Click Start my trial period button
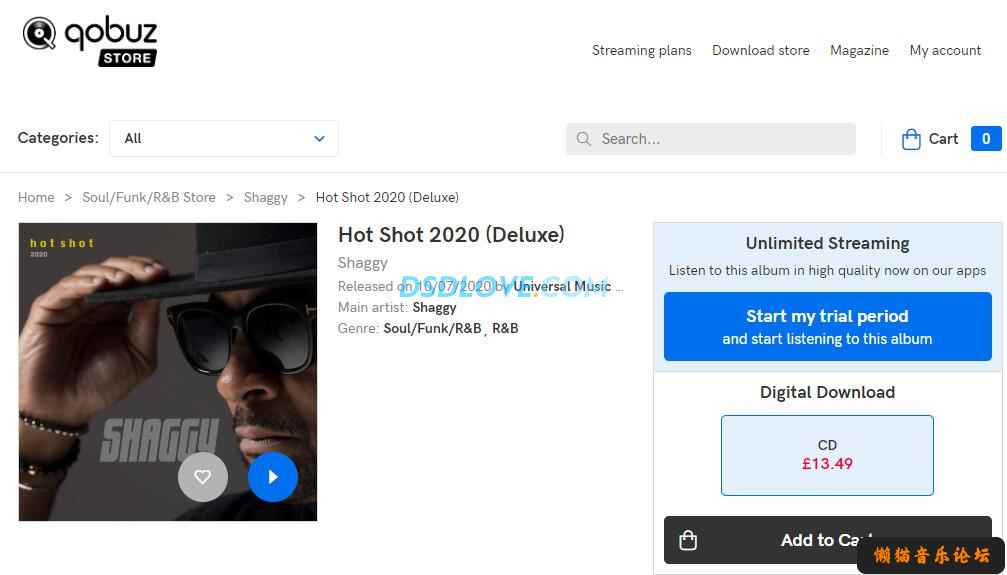The height and width of the screenshot is (575, 1007). 827,326
